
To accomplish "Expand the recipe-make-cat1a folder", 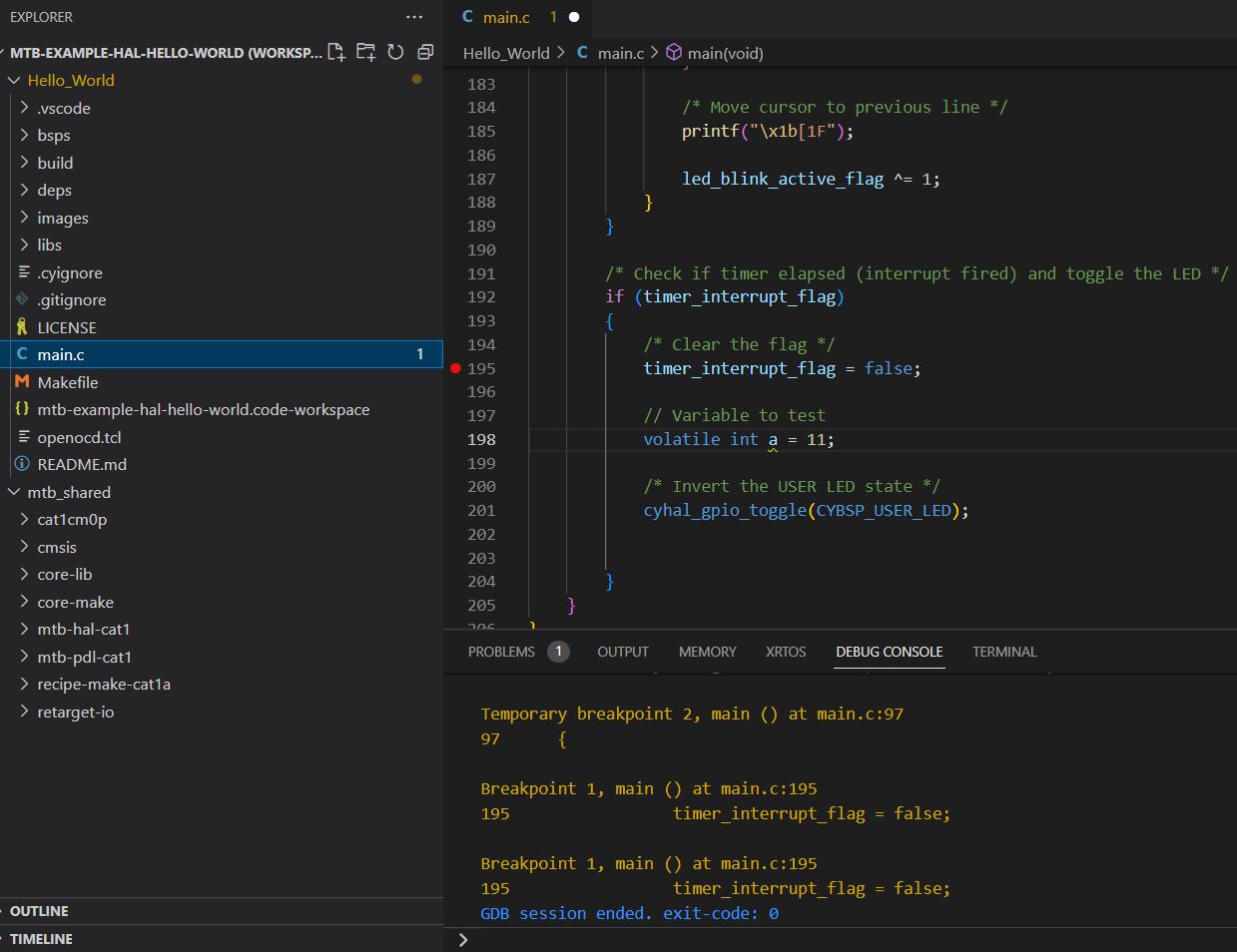I will pos(25,684).
